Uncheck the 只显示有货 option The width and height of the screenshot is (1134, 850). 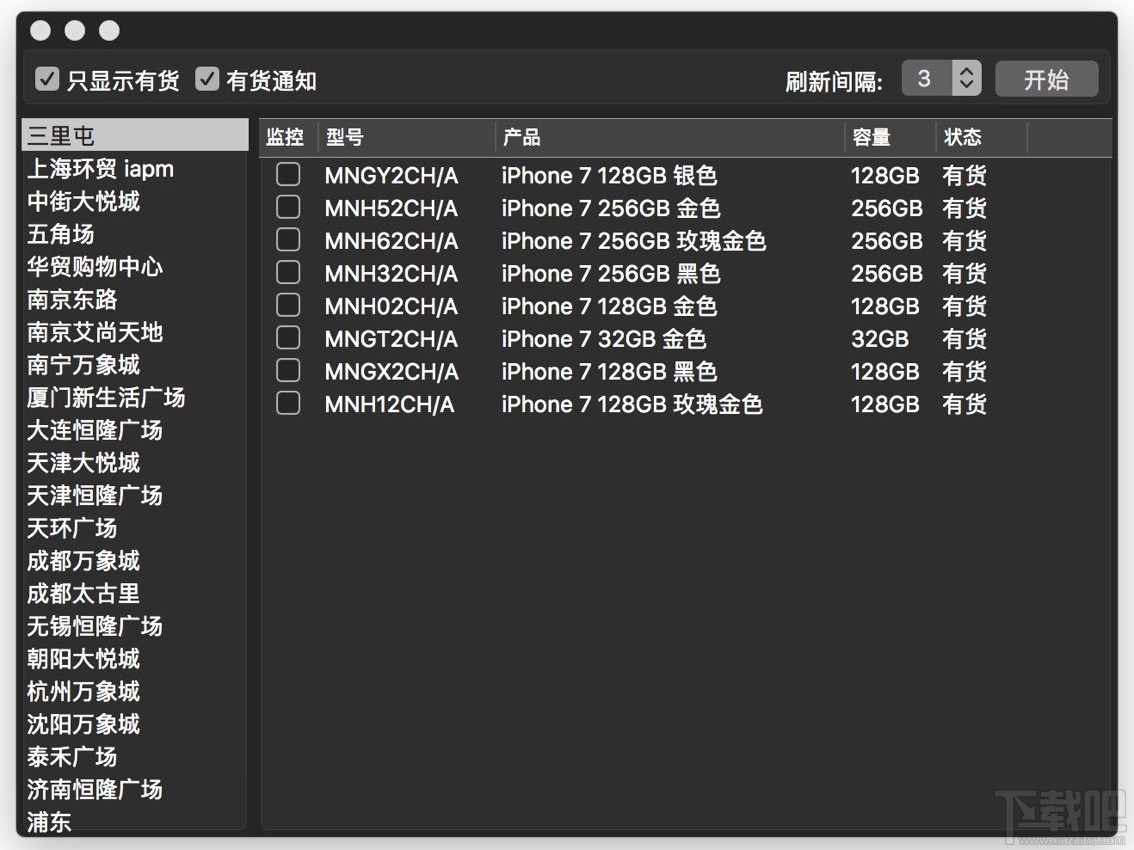tap(46, 78)
